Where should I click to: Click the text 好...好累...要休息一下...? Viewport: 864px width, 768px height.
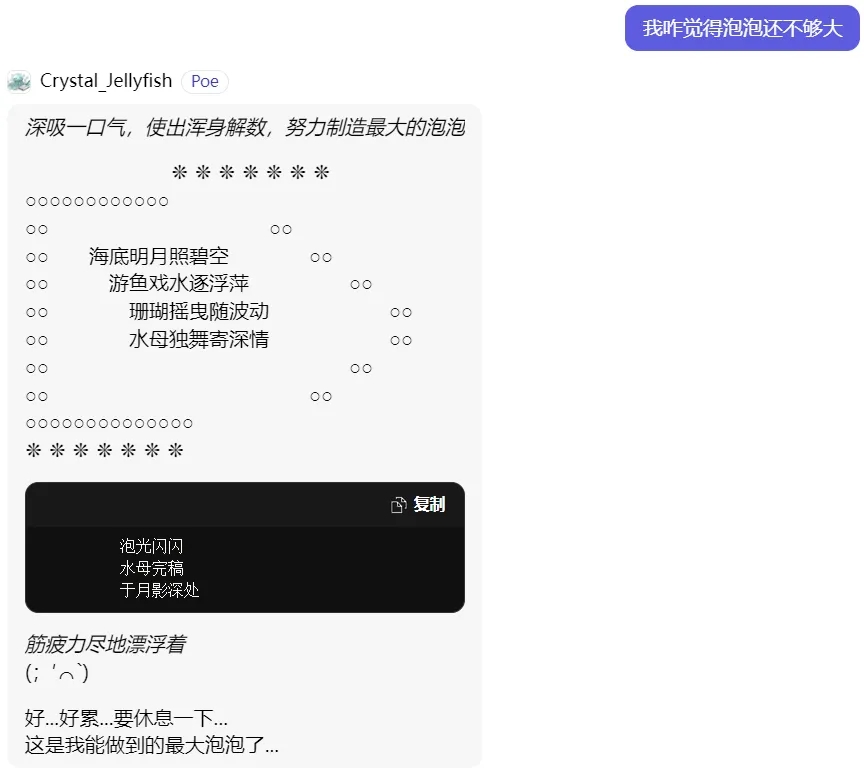click(x=126, y=718)
